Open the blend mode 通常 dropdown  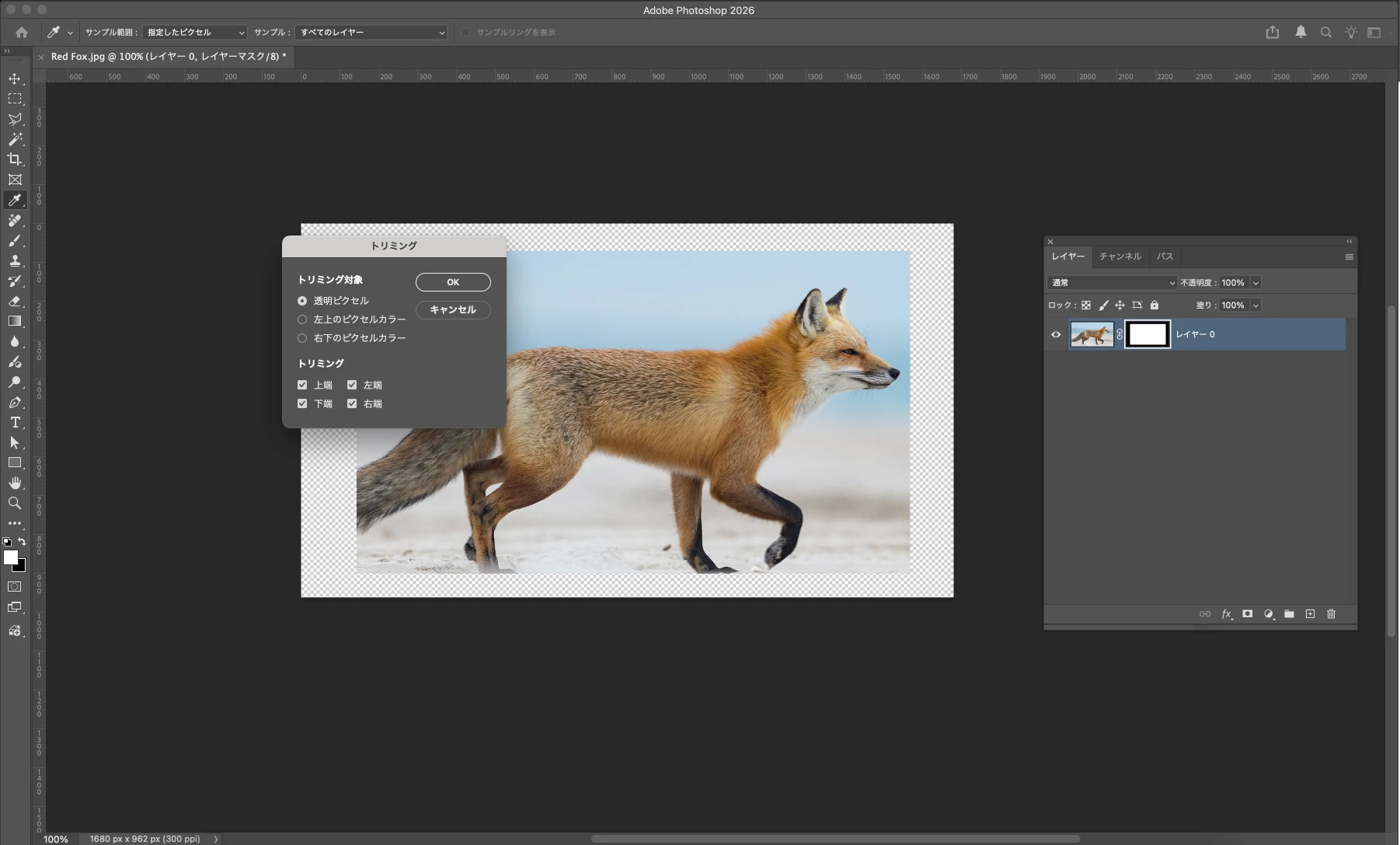pyautogui.click(x=1112, y=283)
